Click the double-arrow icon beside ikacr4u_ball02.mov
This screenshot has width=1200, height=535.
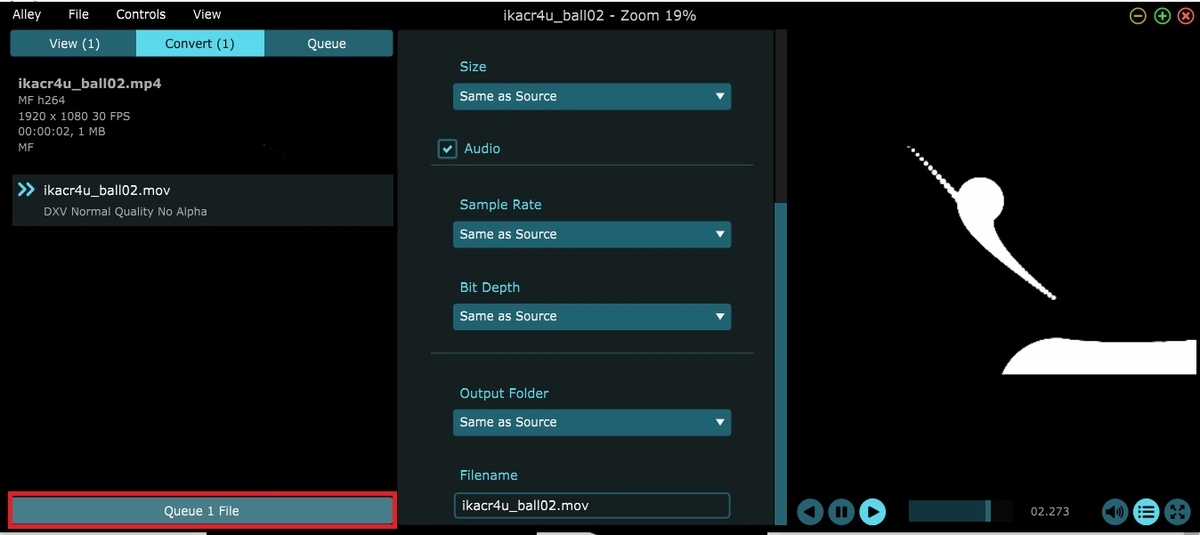click(27, 190)
